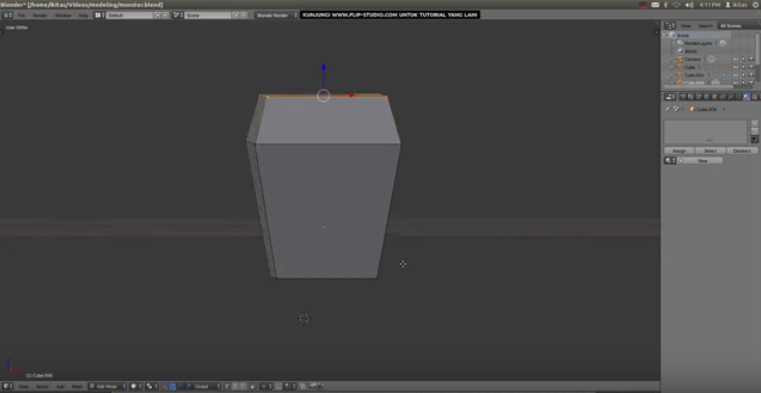Toggle Camera visibility in outliner
Viewport: 761px width, 393px height.
(x=736, y=59)
